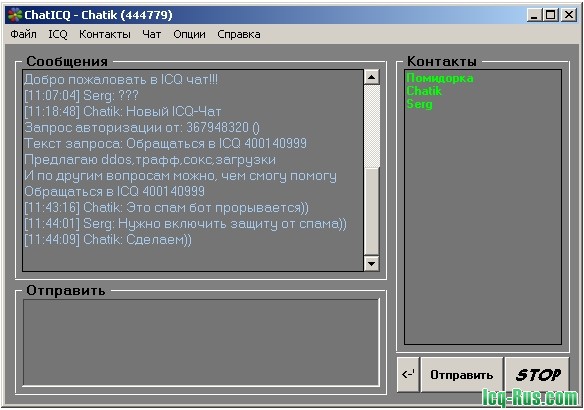
Task: Click message '[11:44:01] Serg: Нужно включить защиту от спама))'
Action: pyautogui.click(x=185, y=223)
